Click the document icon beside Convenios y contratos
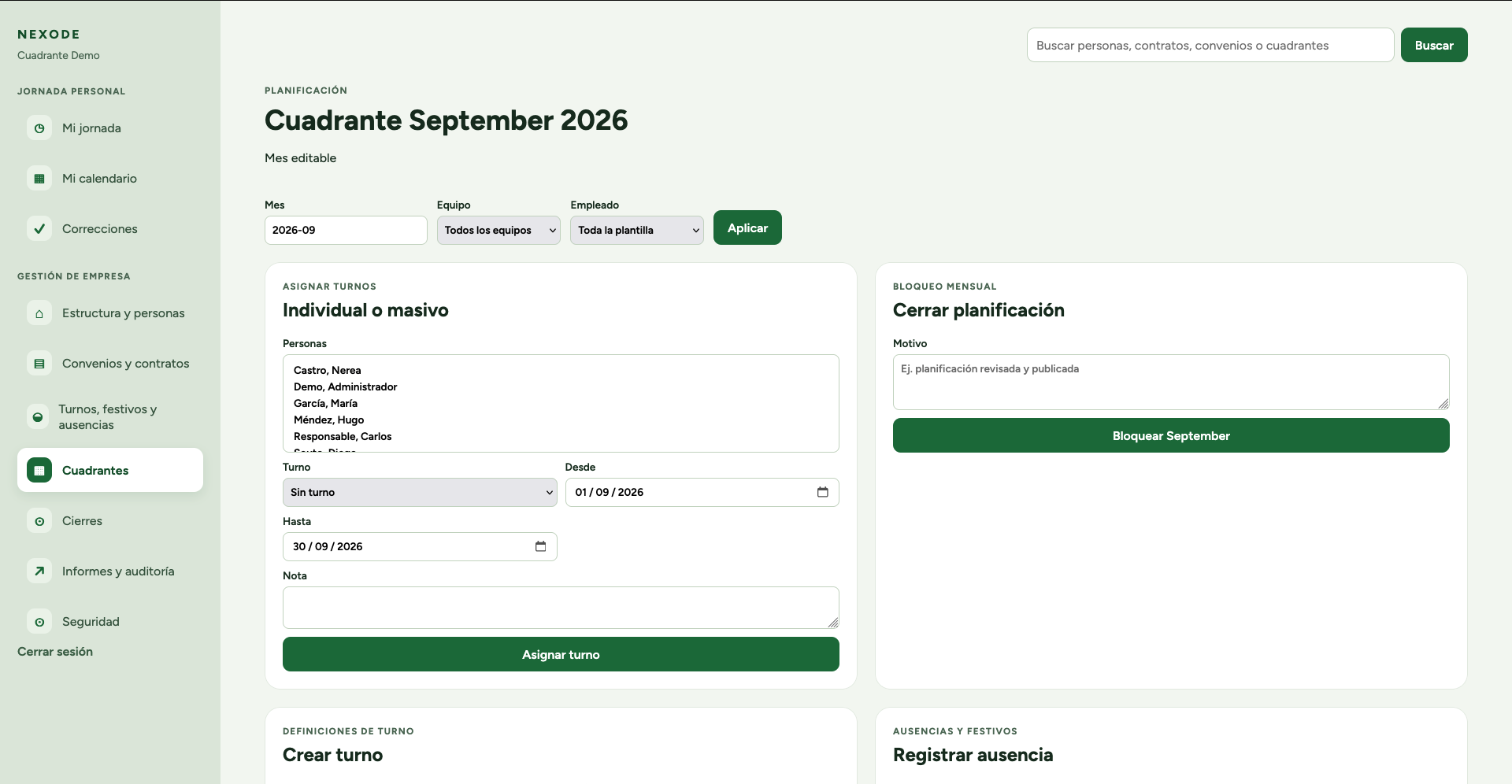 pos(39,364)
